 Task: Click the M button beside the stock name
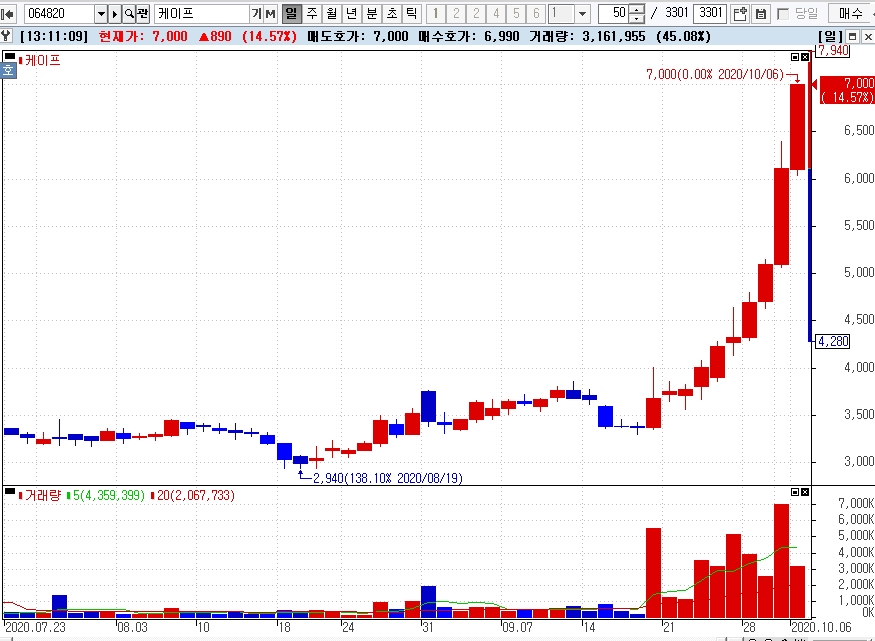(x=270, y=13)
